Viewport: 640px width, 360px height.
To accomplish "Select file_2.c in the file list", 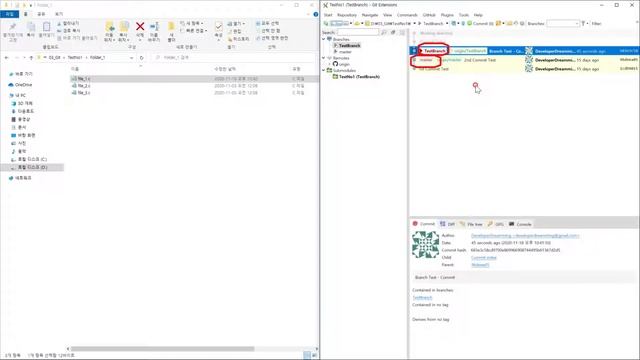I will [84, 86].
